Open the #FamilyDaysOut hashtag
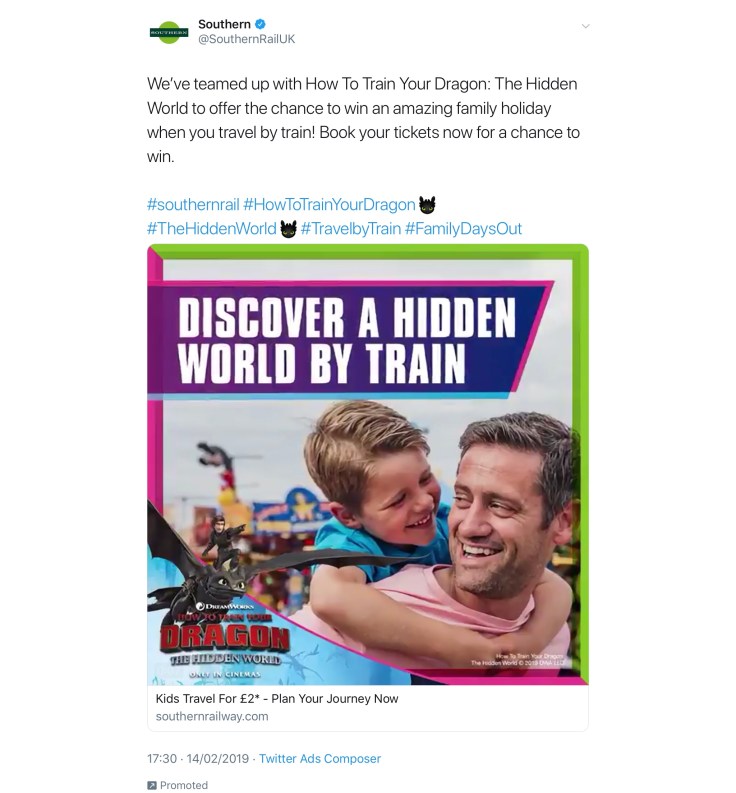 pyautogui.click(x=463, y=229)
